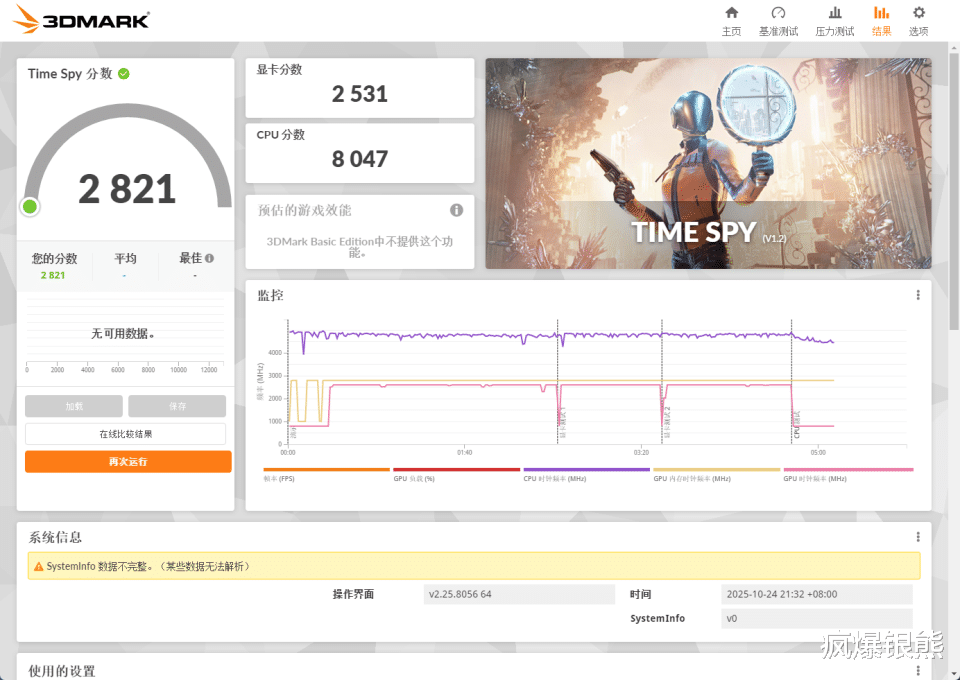Click info icon next to 最佳

click(209, 258)
